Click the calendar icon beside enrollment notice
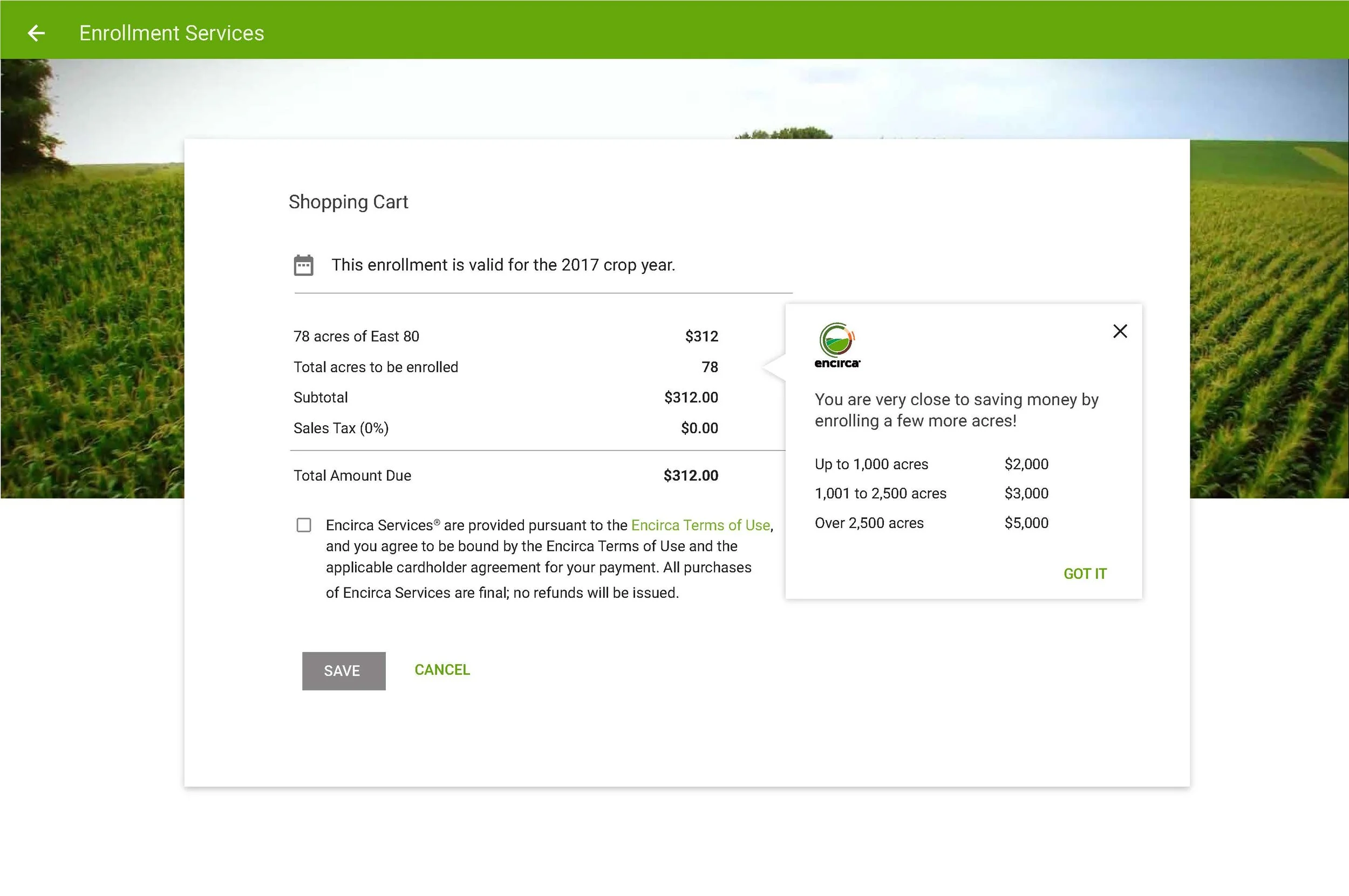The width and height of the screenshot is (1349, 896). pyautogui.click(x=303, y=265)
